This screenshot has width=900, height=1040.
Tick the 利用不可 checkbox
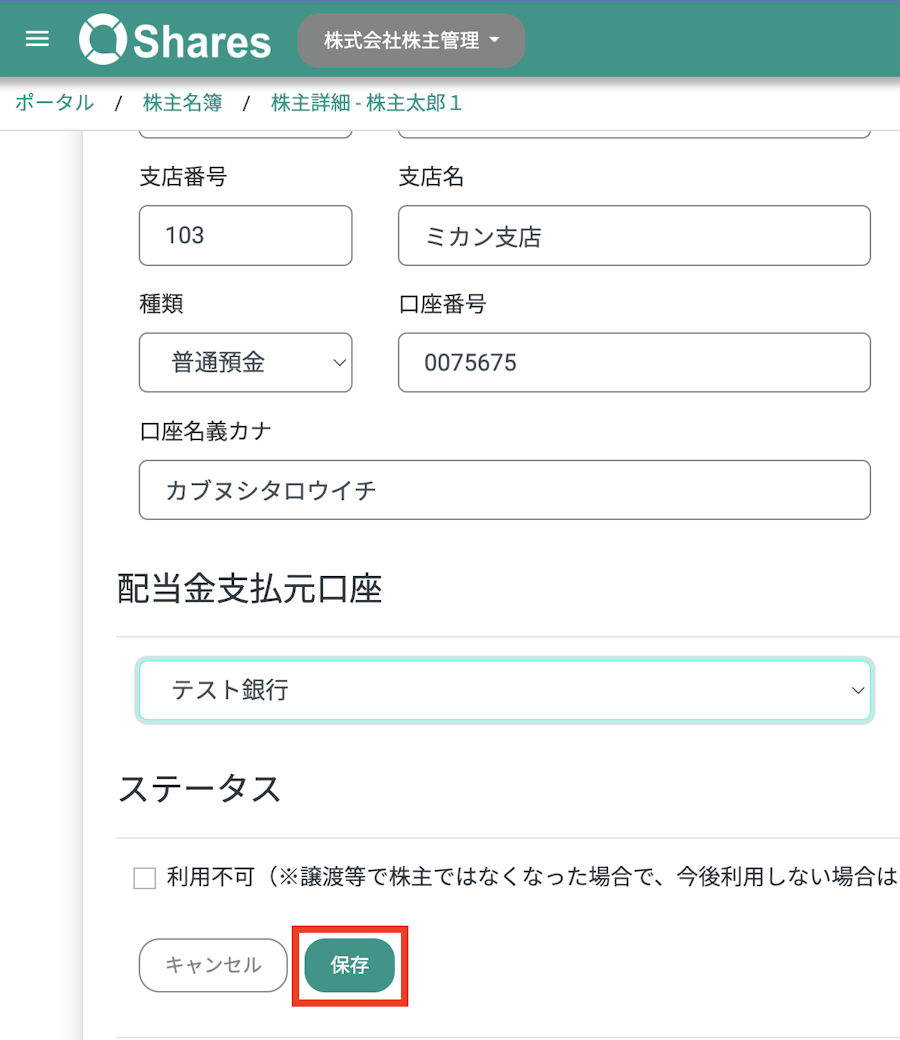pyautogui.click(x=145, y=878)
